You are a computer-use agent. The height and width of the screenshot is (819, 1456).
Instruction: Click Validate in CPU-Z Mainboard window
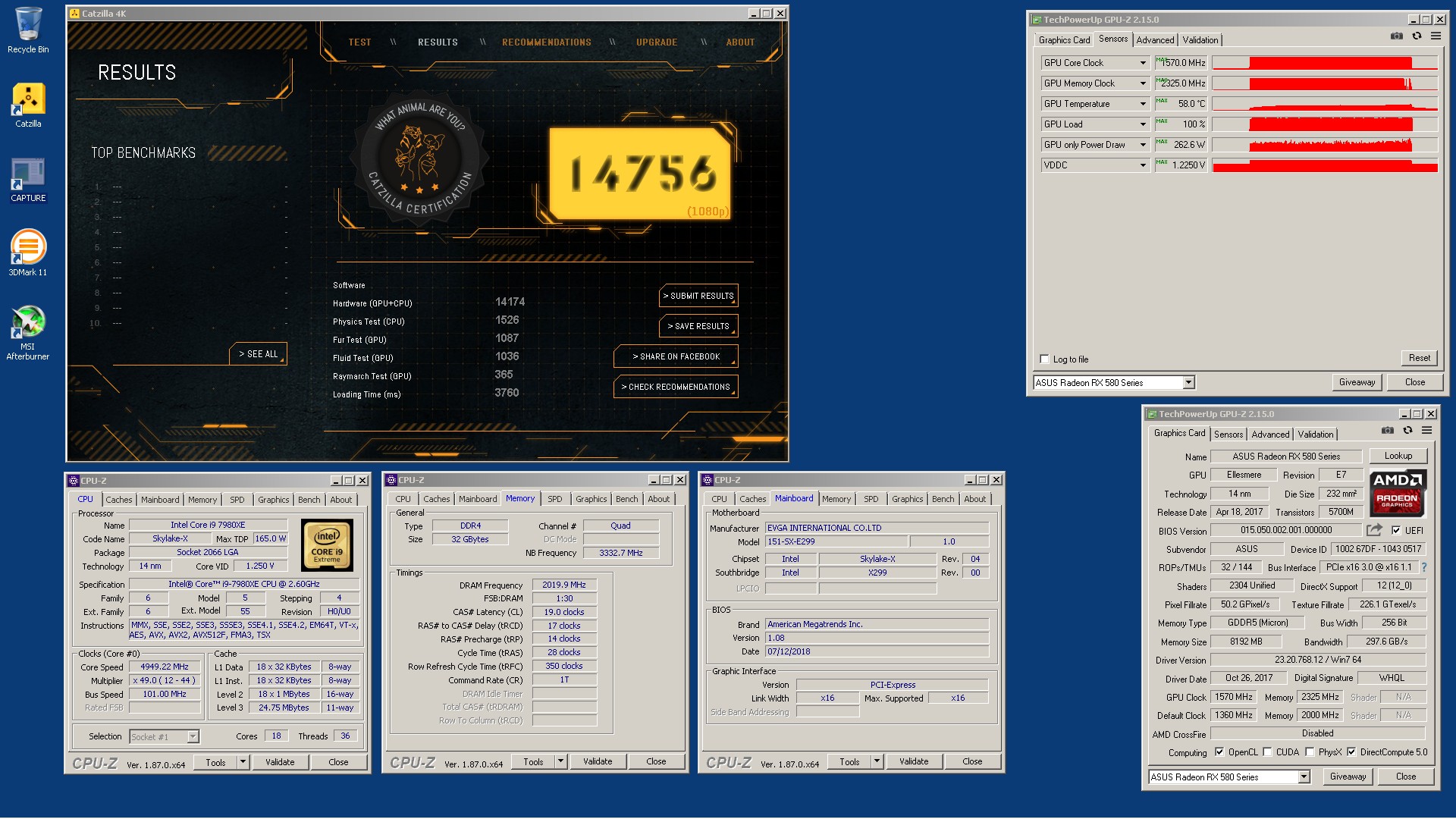(913, 761)
